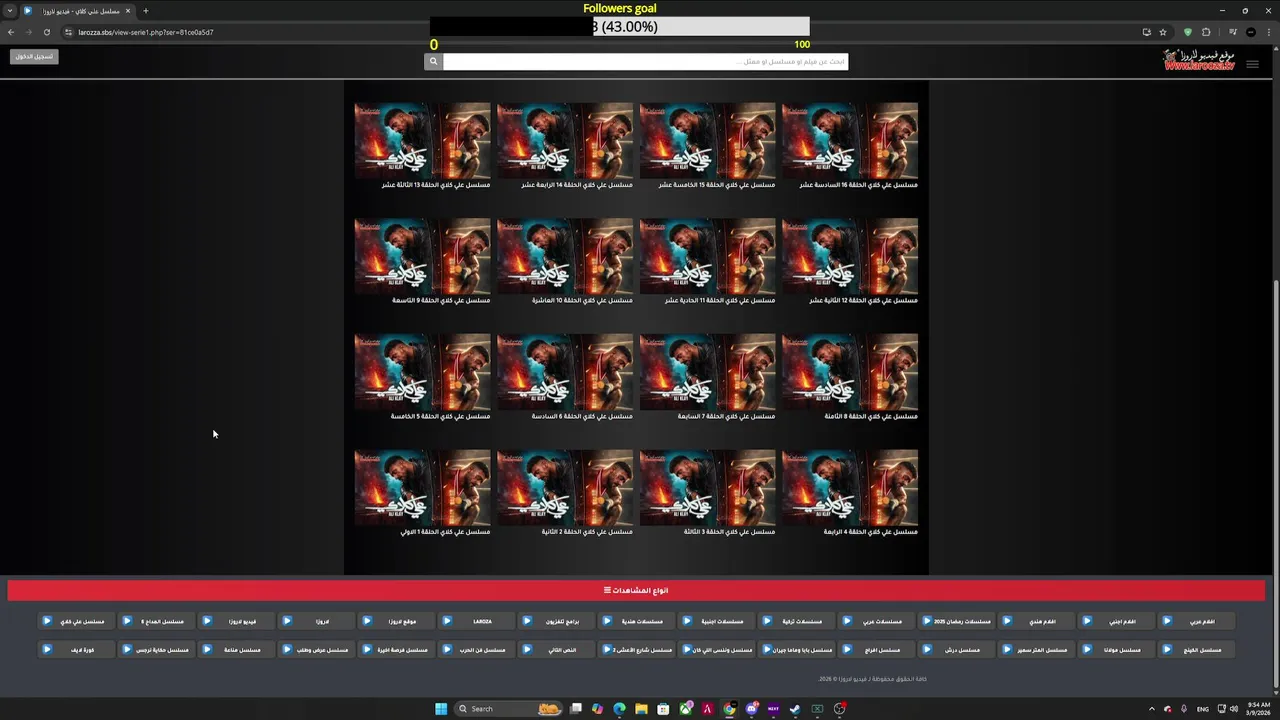Screen dimensions: 1280x720
Task: Open the مسلسل افراج tag link
Action: [876, 649]
